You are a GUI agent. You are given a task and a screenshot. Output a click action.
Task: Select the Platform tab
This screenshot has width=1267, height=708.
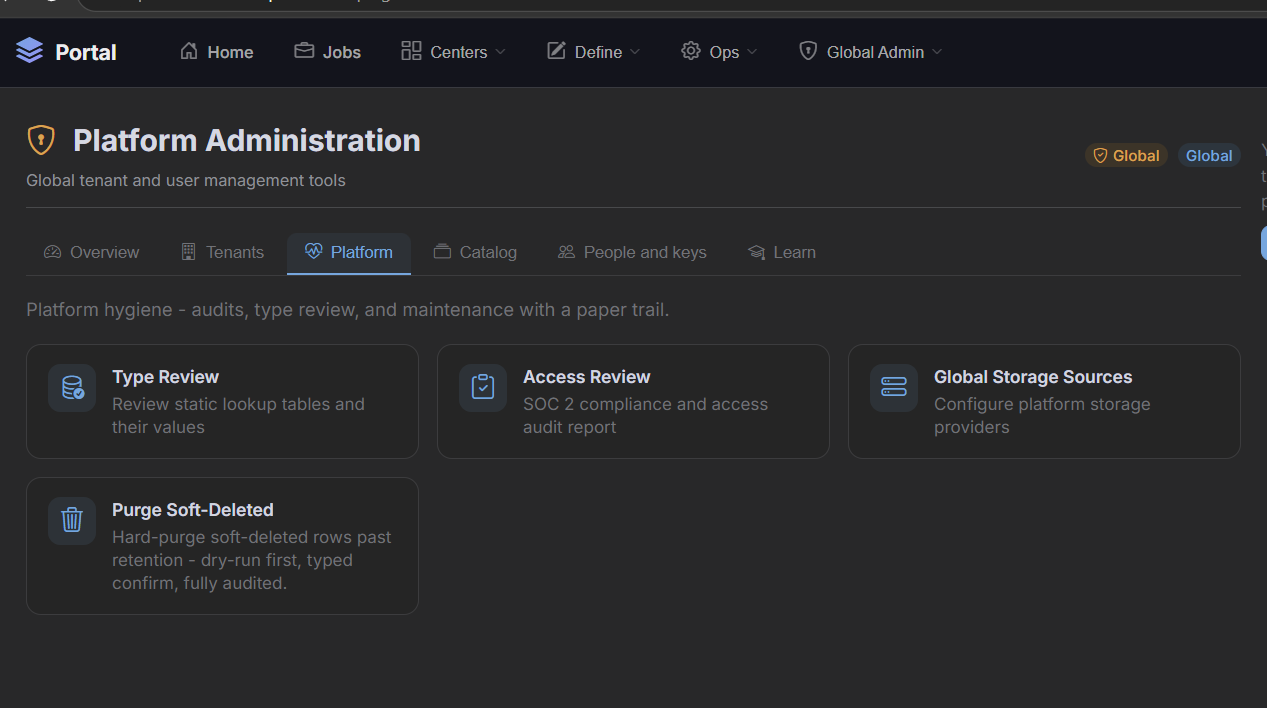[x=349, y=253]
